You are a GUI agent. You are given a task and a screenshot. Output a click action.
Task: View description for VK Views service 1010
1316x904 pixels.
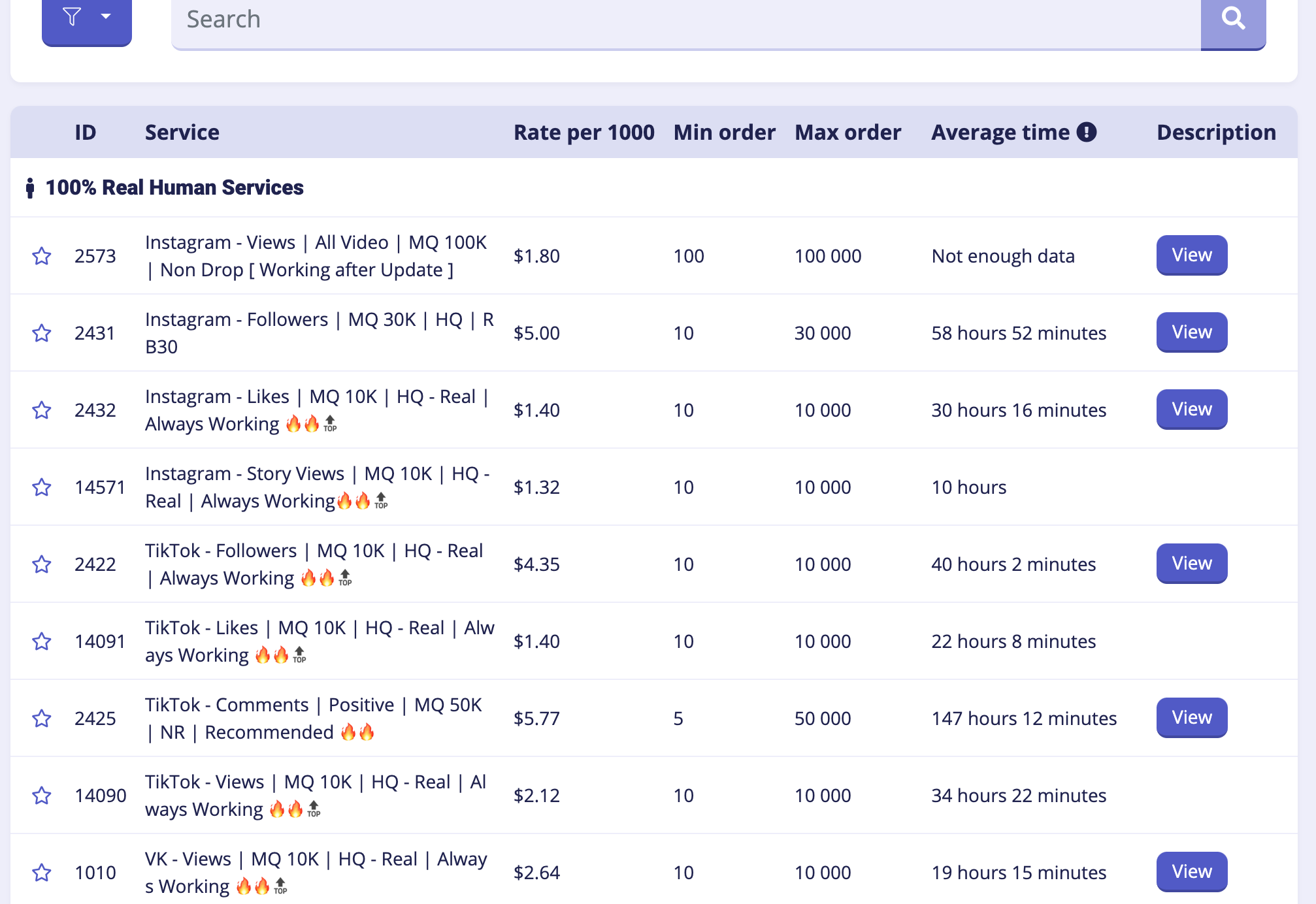coord(1192,872)
